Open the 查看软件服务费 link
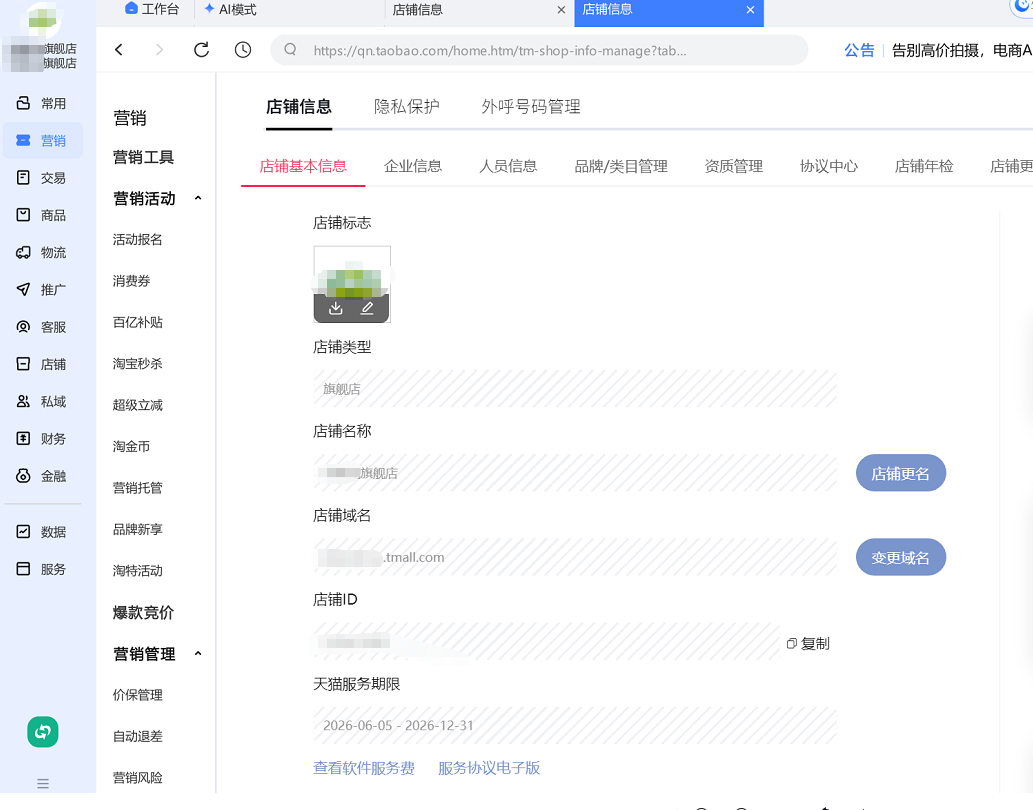 point(364,768)
